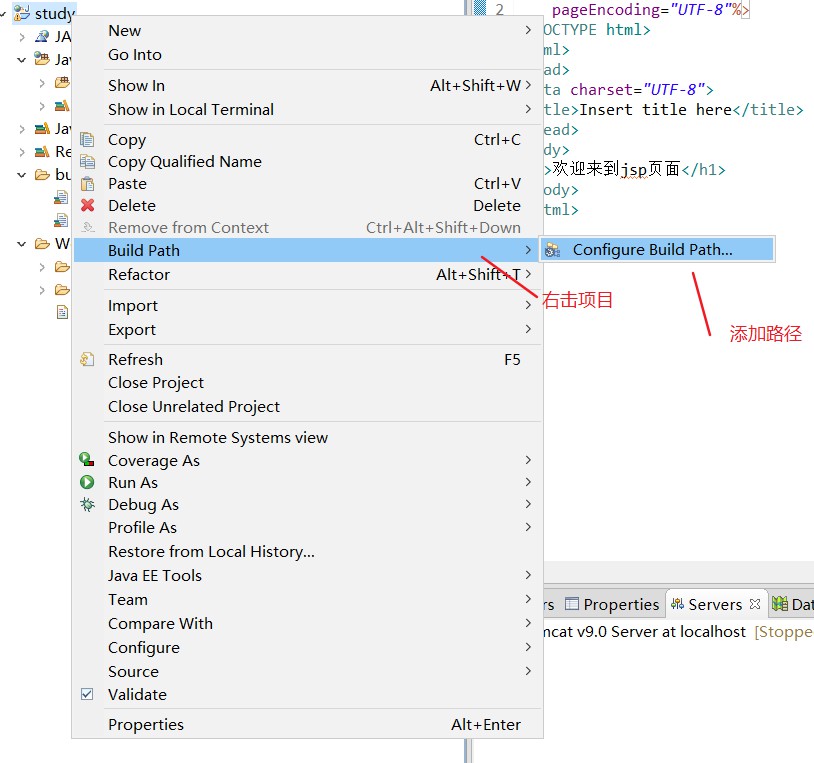
Task: Close the Servers view tab
Action: (x=755, y=604)
